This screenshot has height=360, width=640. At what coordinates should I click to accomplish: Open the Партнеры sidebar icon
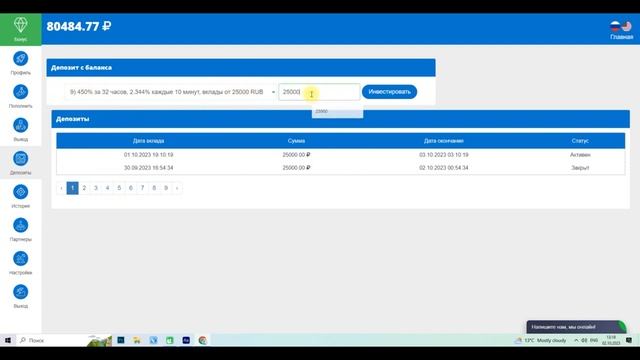20,225
